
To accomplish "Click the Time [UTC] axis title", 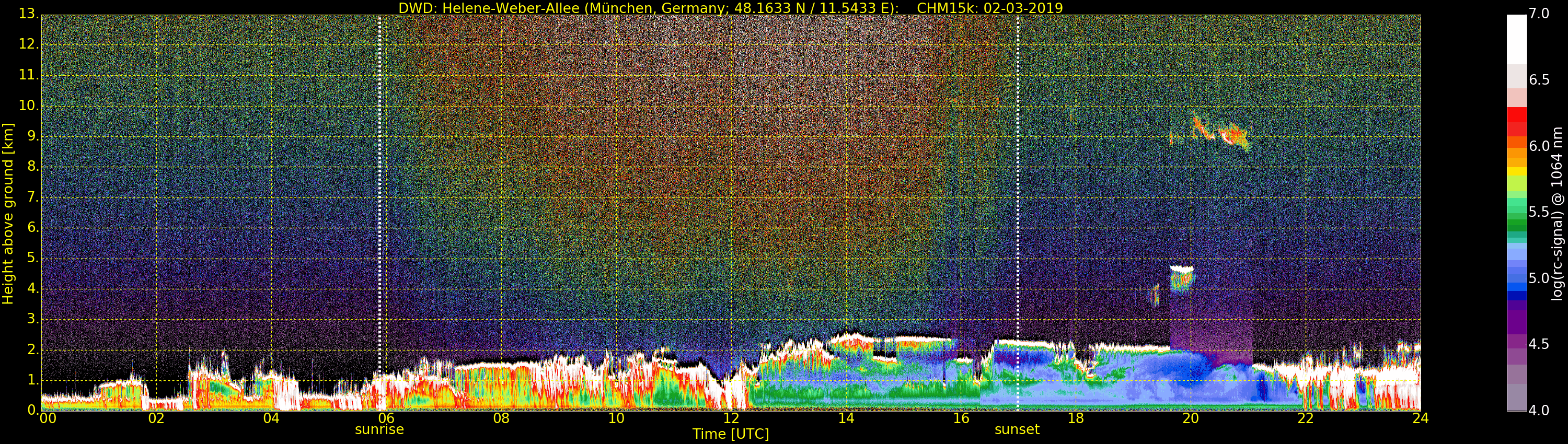I will 731,434.
